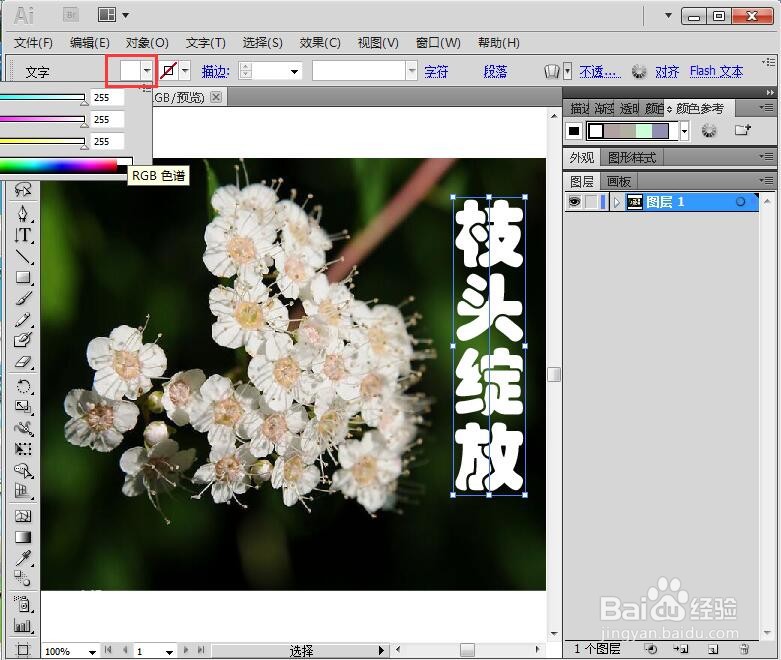Expand the 图层 1 disclosure triangle
Image resolution: width=781 pixels, height=660 pixels.
click(x=617, y=202)
